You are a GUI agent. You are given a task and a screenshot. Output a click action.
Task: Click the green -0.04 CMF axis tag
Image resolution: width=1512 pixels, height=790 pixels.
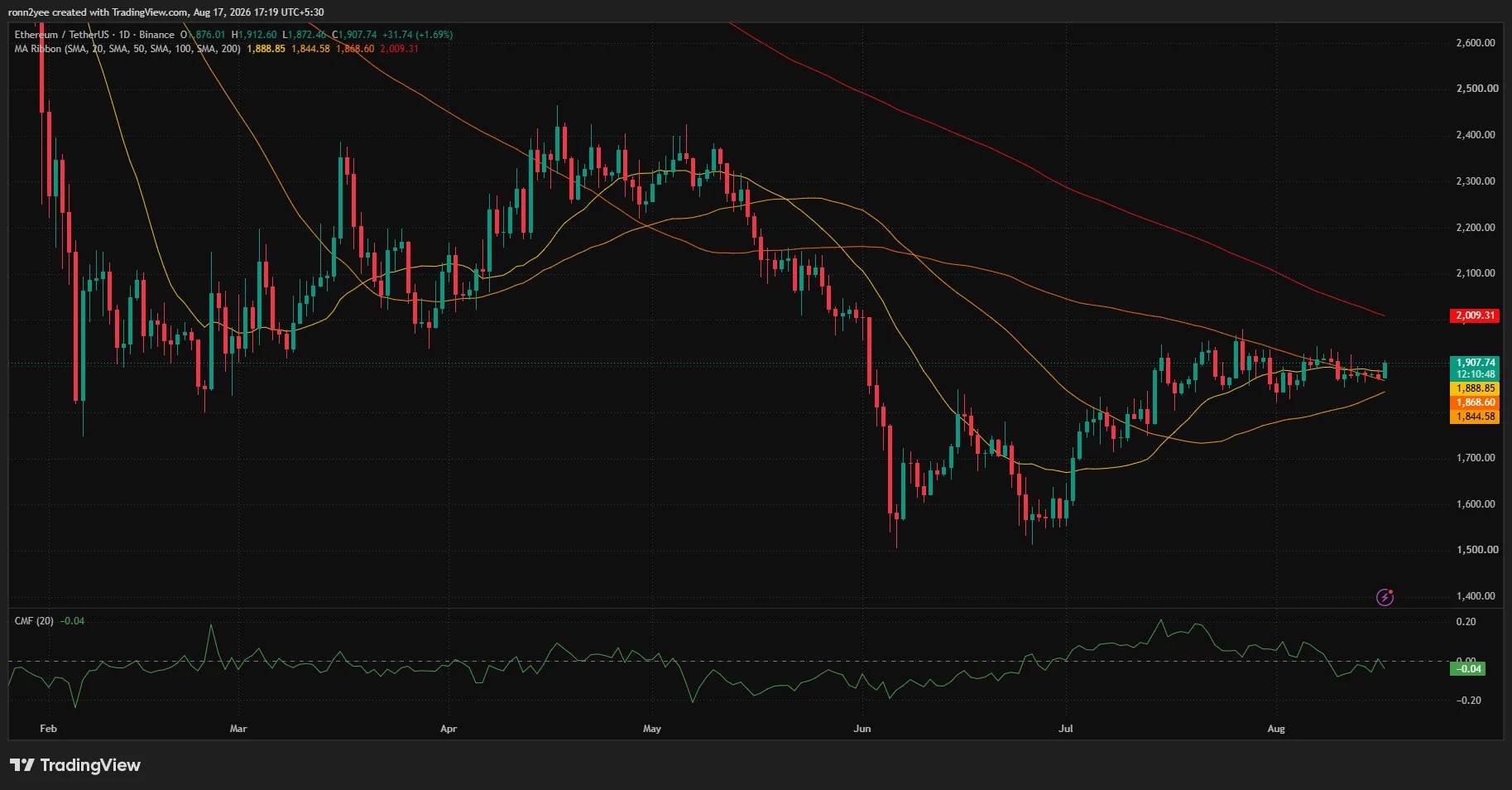(1467, 669)
